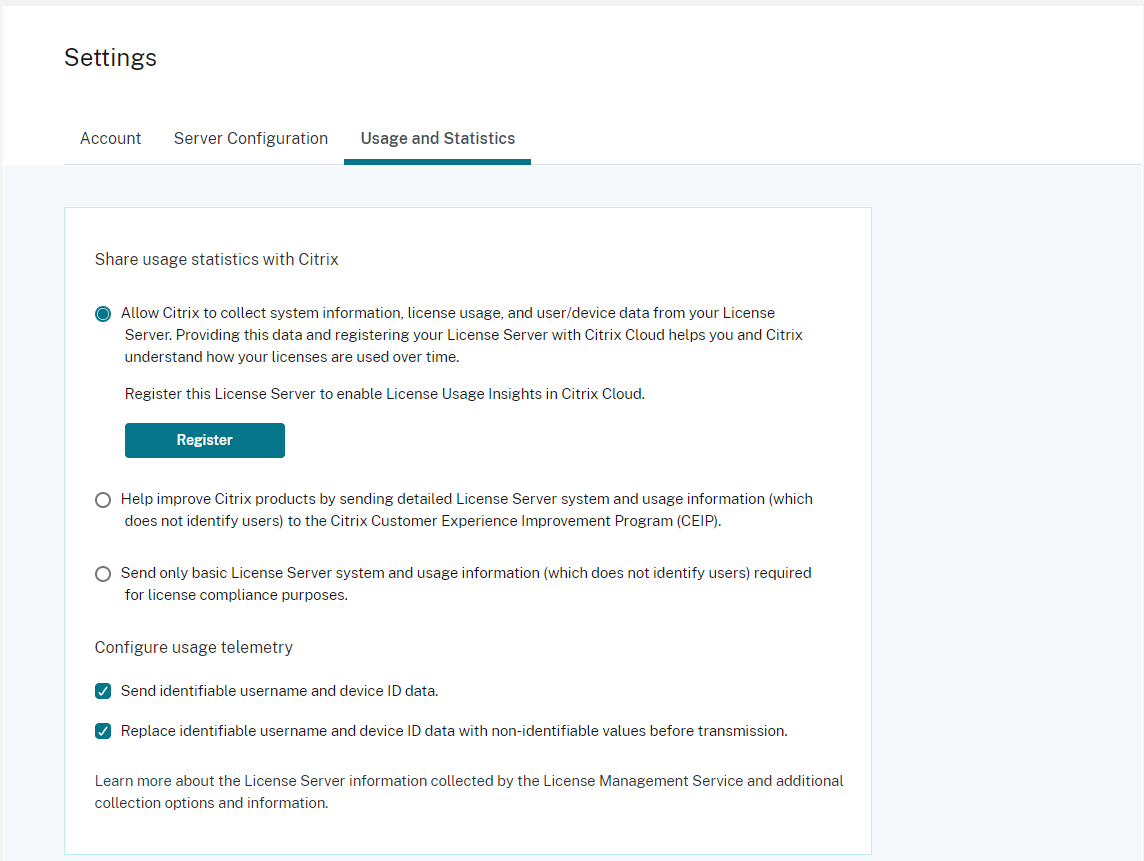Switch to the Server Configuration tab
Screen dimensions: 1144x861
click(x=251, y=139)
